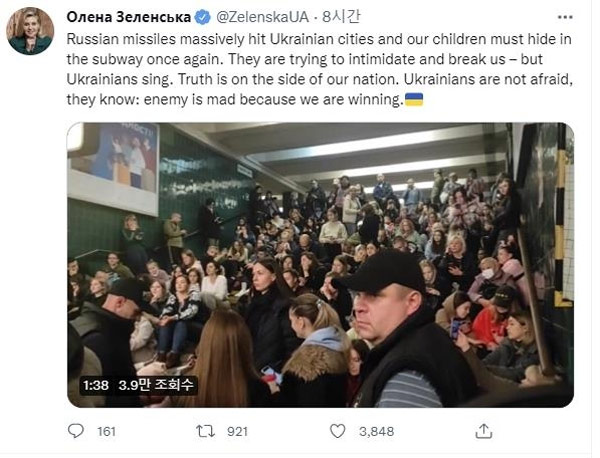
Task: Click the 1:38 video duration label
Action: pos(95,383)
